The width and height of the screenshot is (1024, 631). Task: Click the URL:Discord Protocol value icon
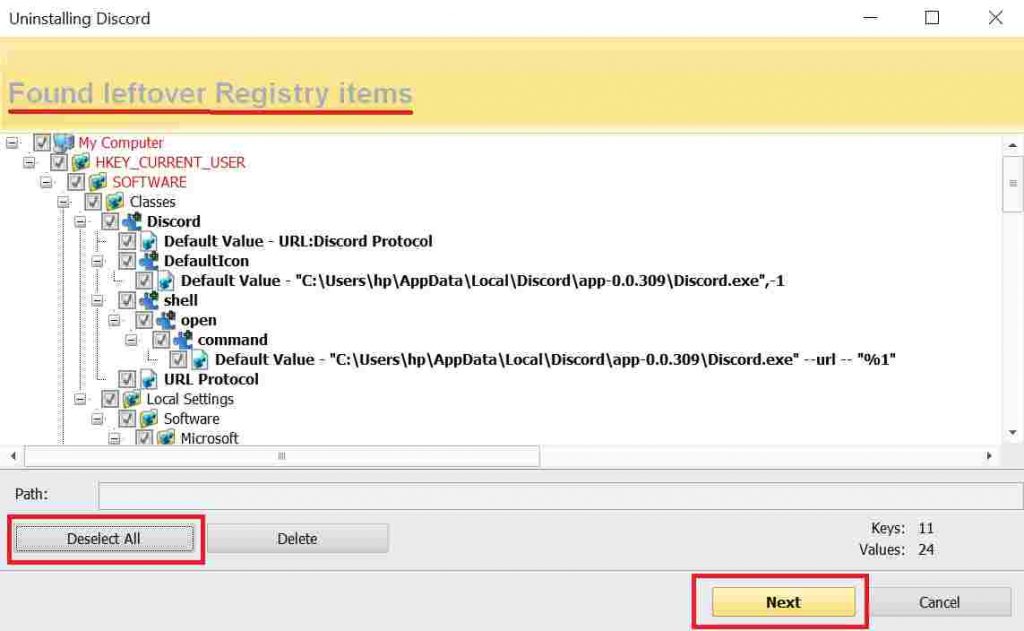(x=149, y=241)
